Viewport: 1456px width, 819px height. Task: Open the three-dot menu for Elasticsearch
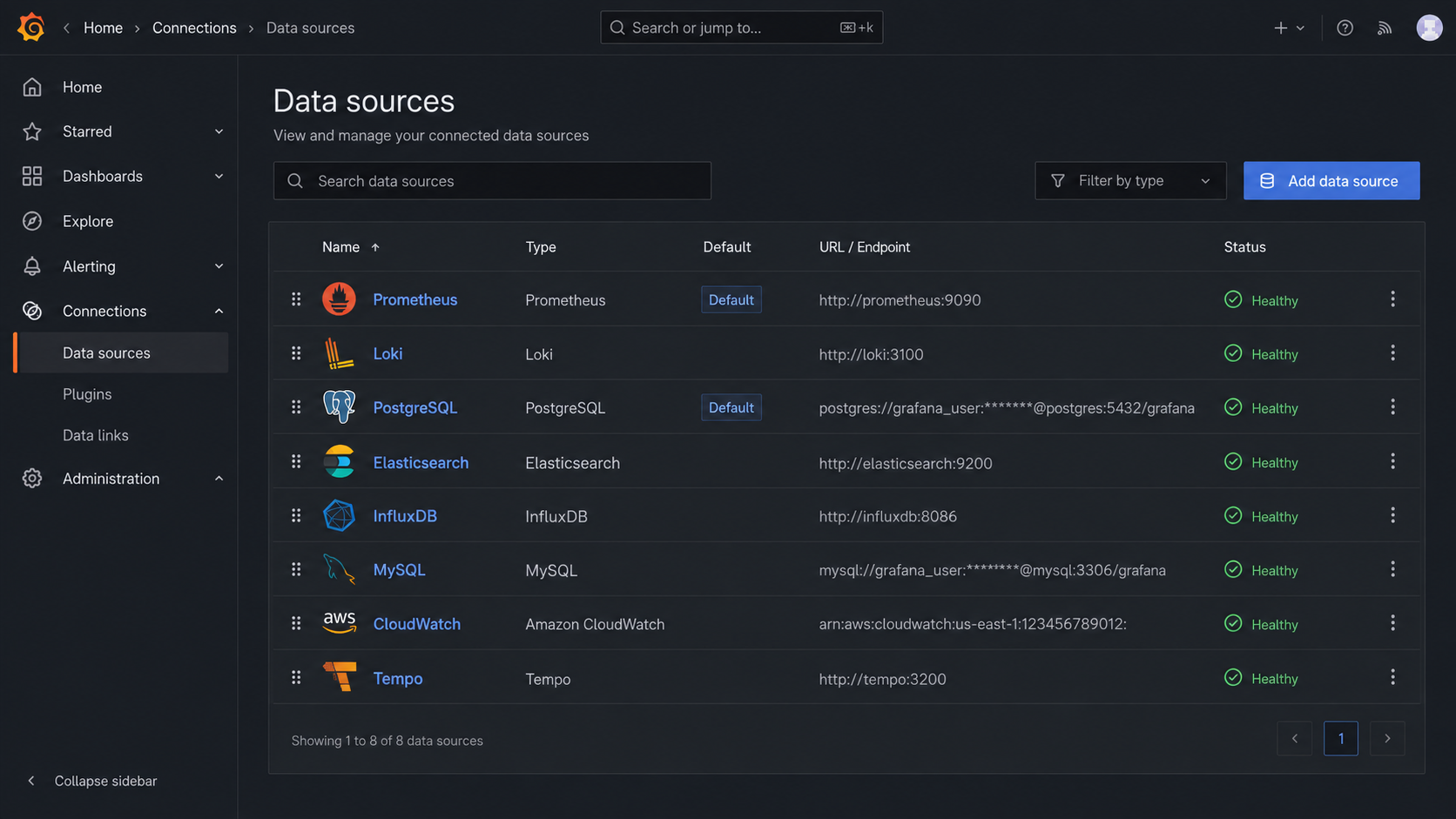tap(1392, 461)
